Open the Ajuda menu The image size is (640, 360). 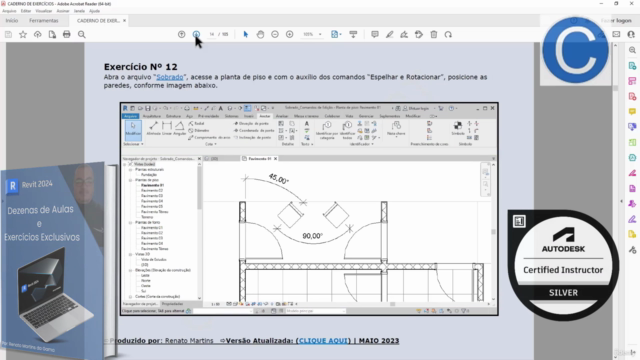click(x=94, y=11)
